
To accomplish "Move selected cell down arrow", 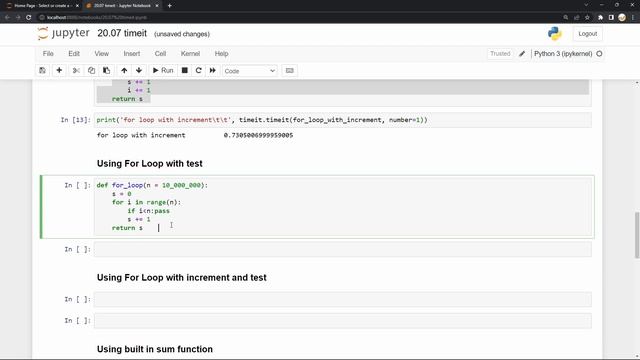I will click(139, 71).
